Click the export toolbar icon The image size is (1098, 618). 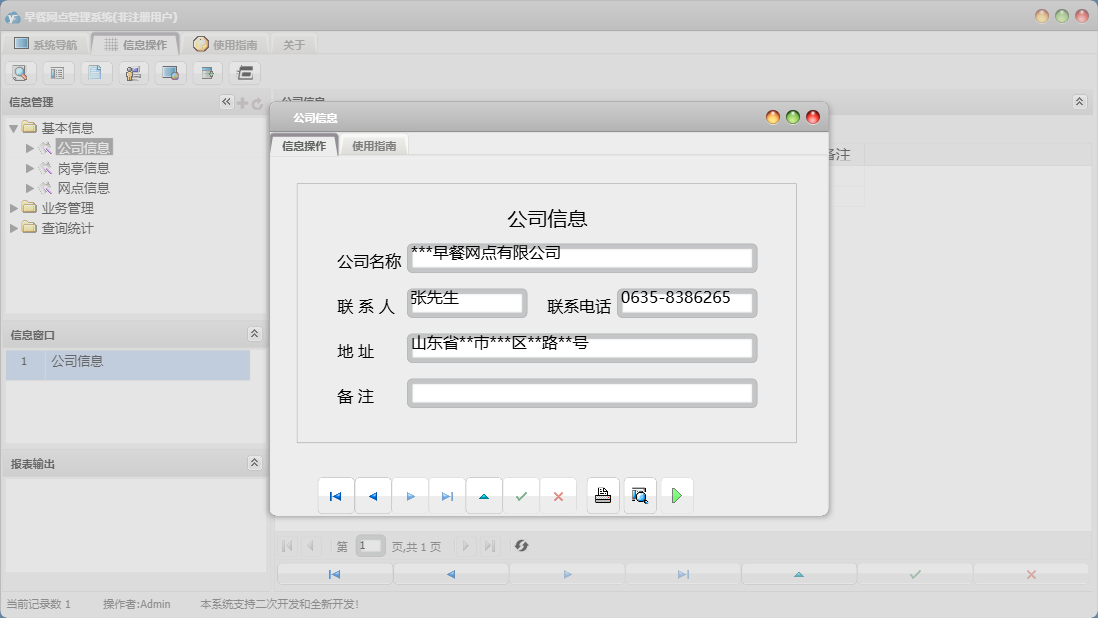pos(207,72)
